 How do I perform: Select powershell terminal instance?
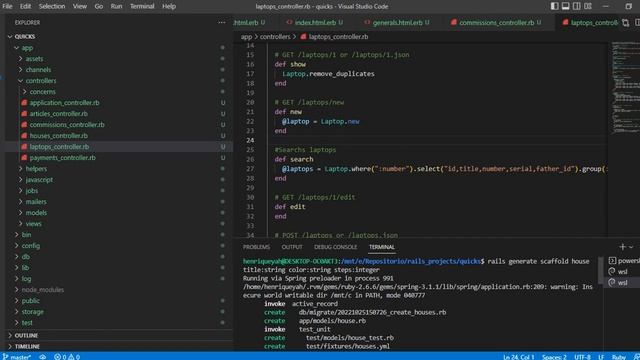[x=623, y=261]
